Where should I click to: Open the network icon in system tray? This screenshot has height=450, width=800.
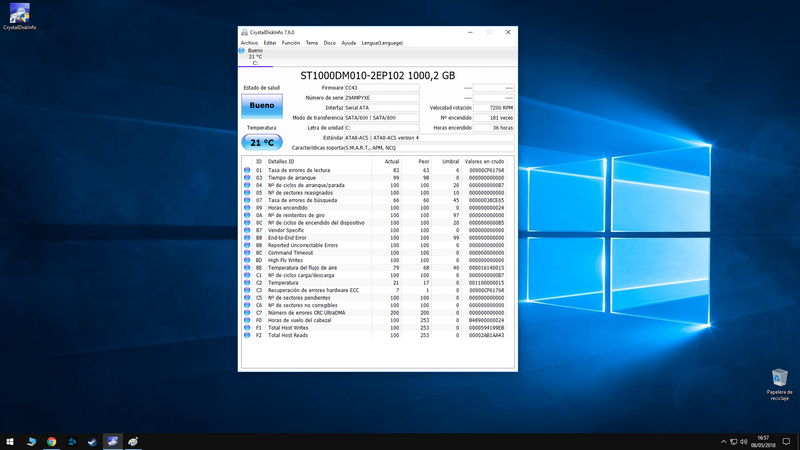coord(733,442)
